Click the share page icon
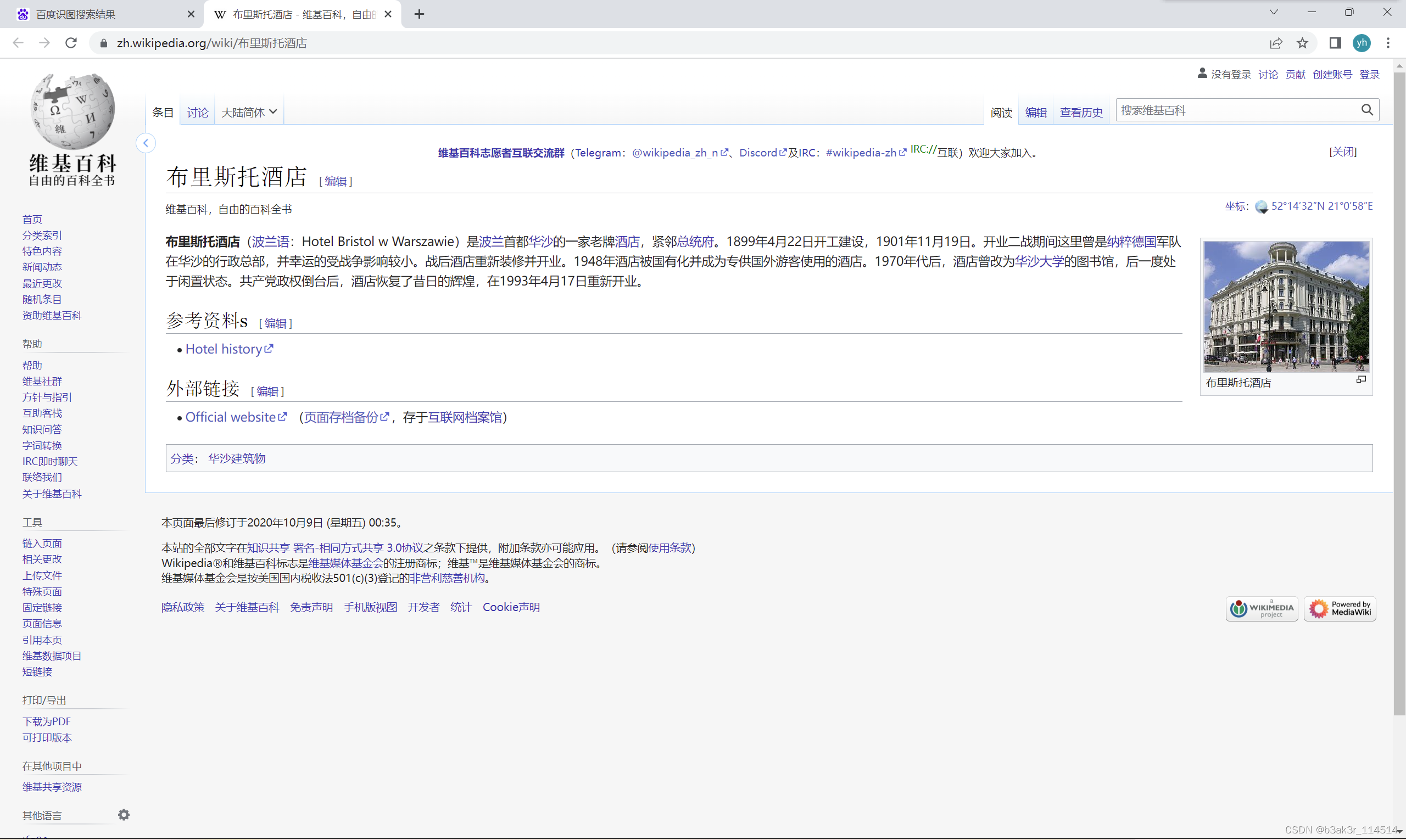Image resolution: width=1406 pixels, height=840 pixels. tap(1276, 43)
